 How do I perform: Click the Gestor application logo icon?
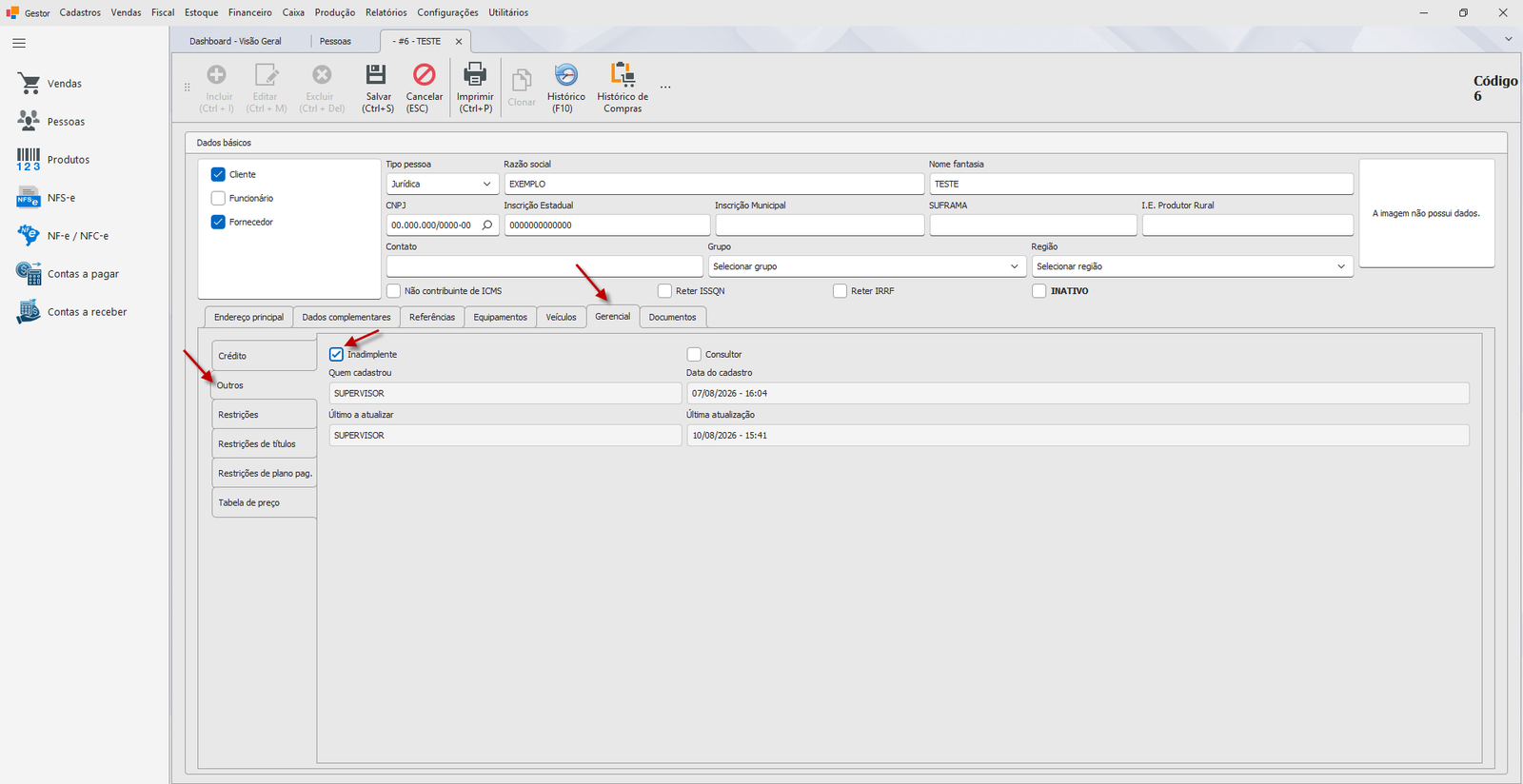tap(12, 12)
